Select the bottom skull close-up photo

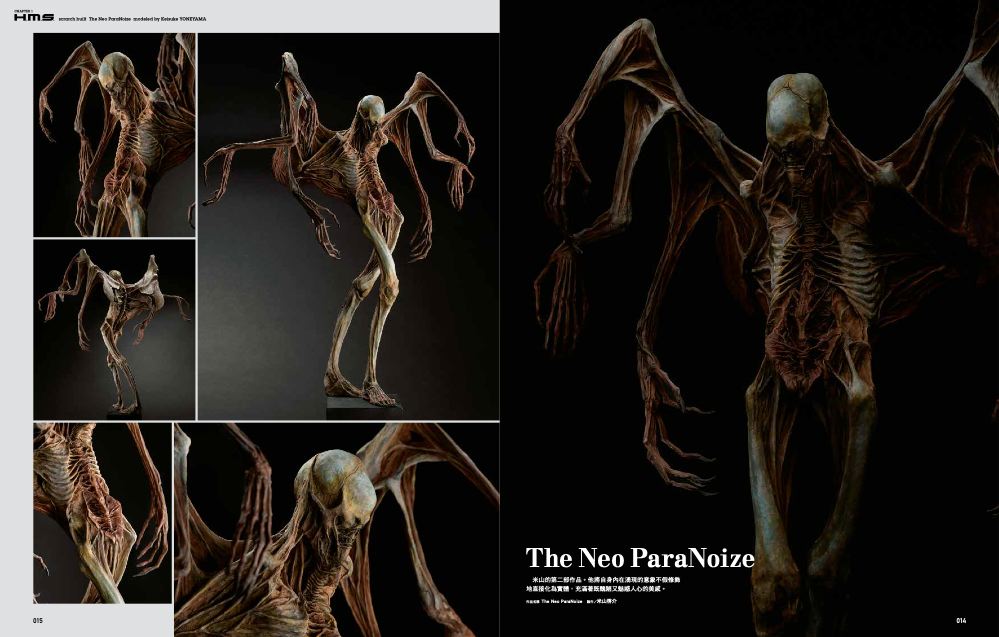pyautogui.click(x=336, y=529)
